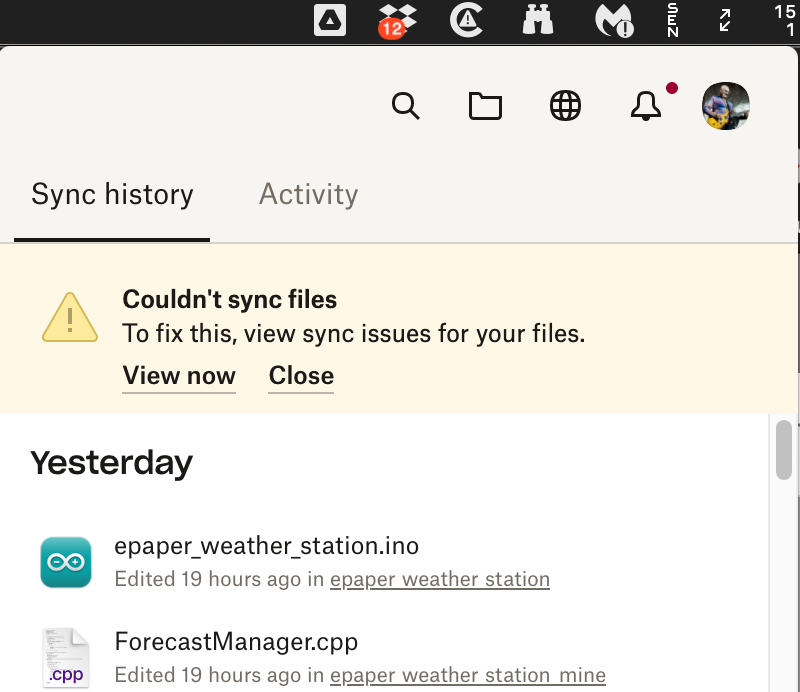
Task: Click the CleanMyMac alert icon in menu bar
Action: (x=467, y=20)
